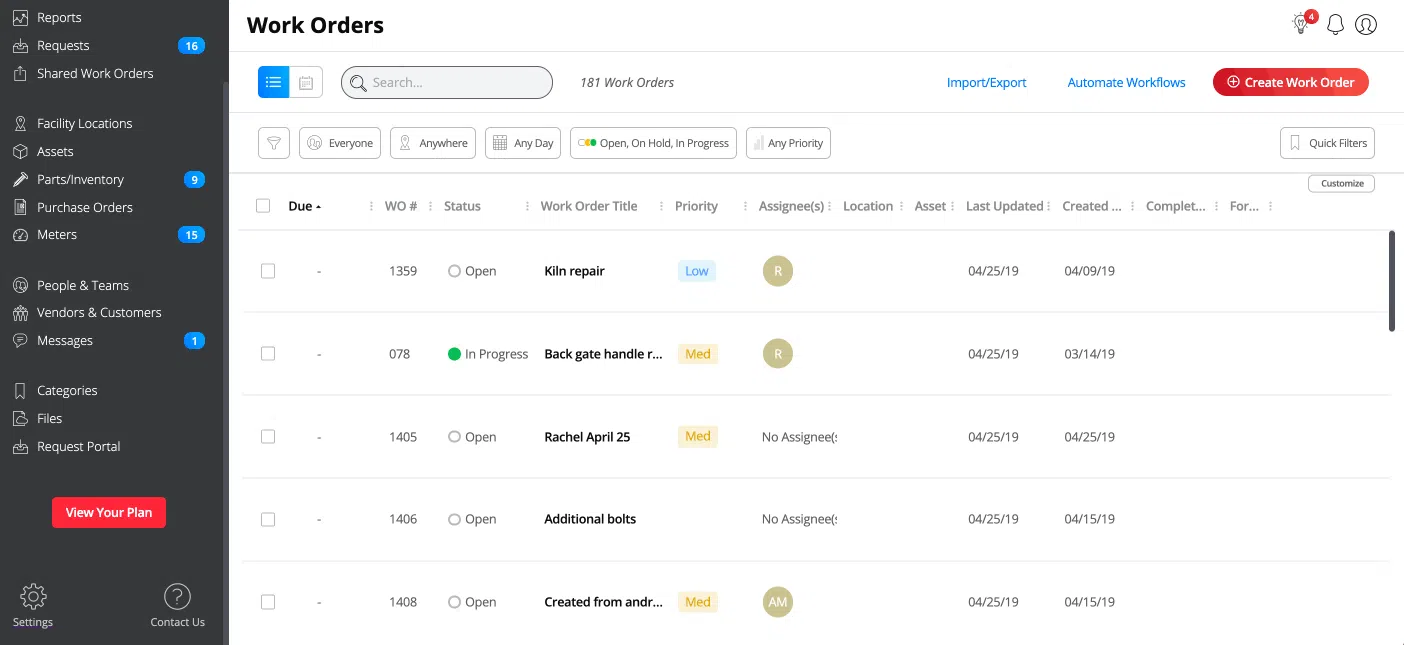The height and width of the screenshot is (645, 1404).
Task: Open the status filter dropdown
Action: click(x=653, y=143)
